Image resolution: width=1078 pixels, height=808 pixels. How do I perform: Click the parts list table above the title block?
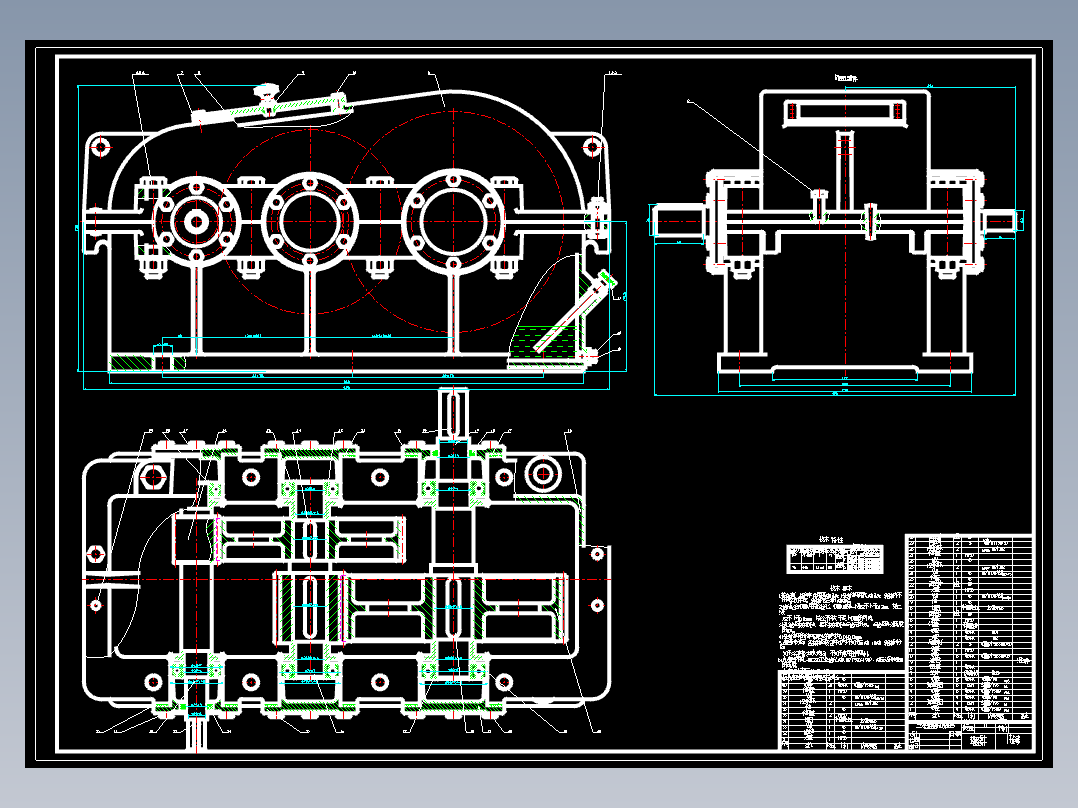tap(969, 627)
